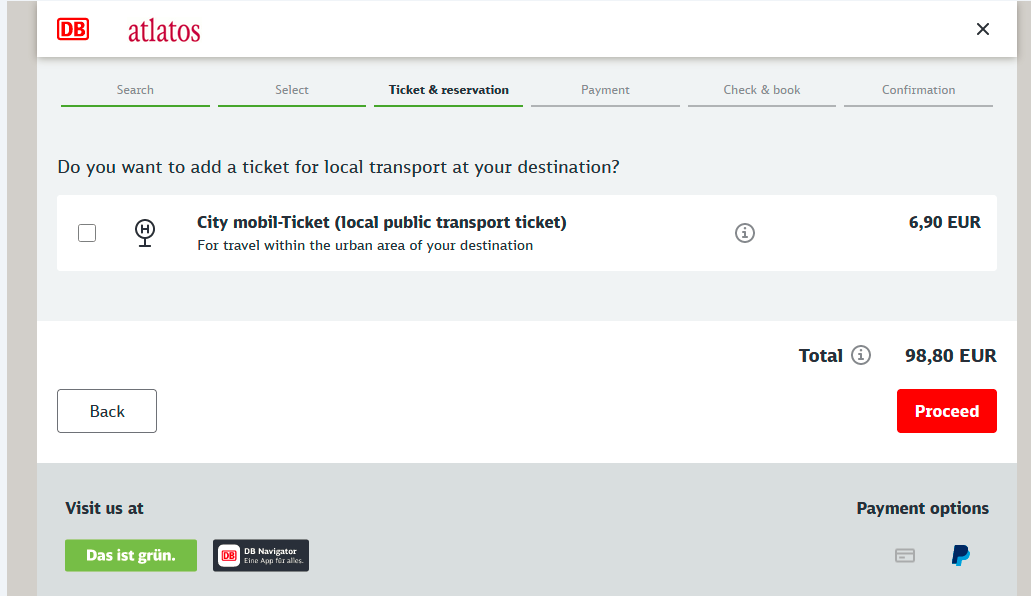Open the DB Navigator app badge
Image resolution: width=1031 pixels, height=596 pixels.
261,555
